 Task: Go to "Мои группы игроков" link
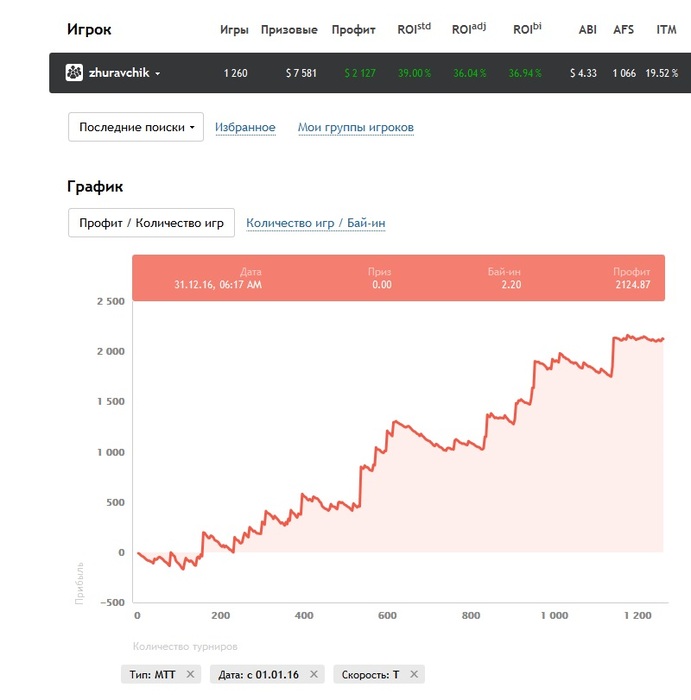pyautogui.click(x=355, y=127)
